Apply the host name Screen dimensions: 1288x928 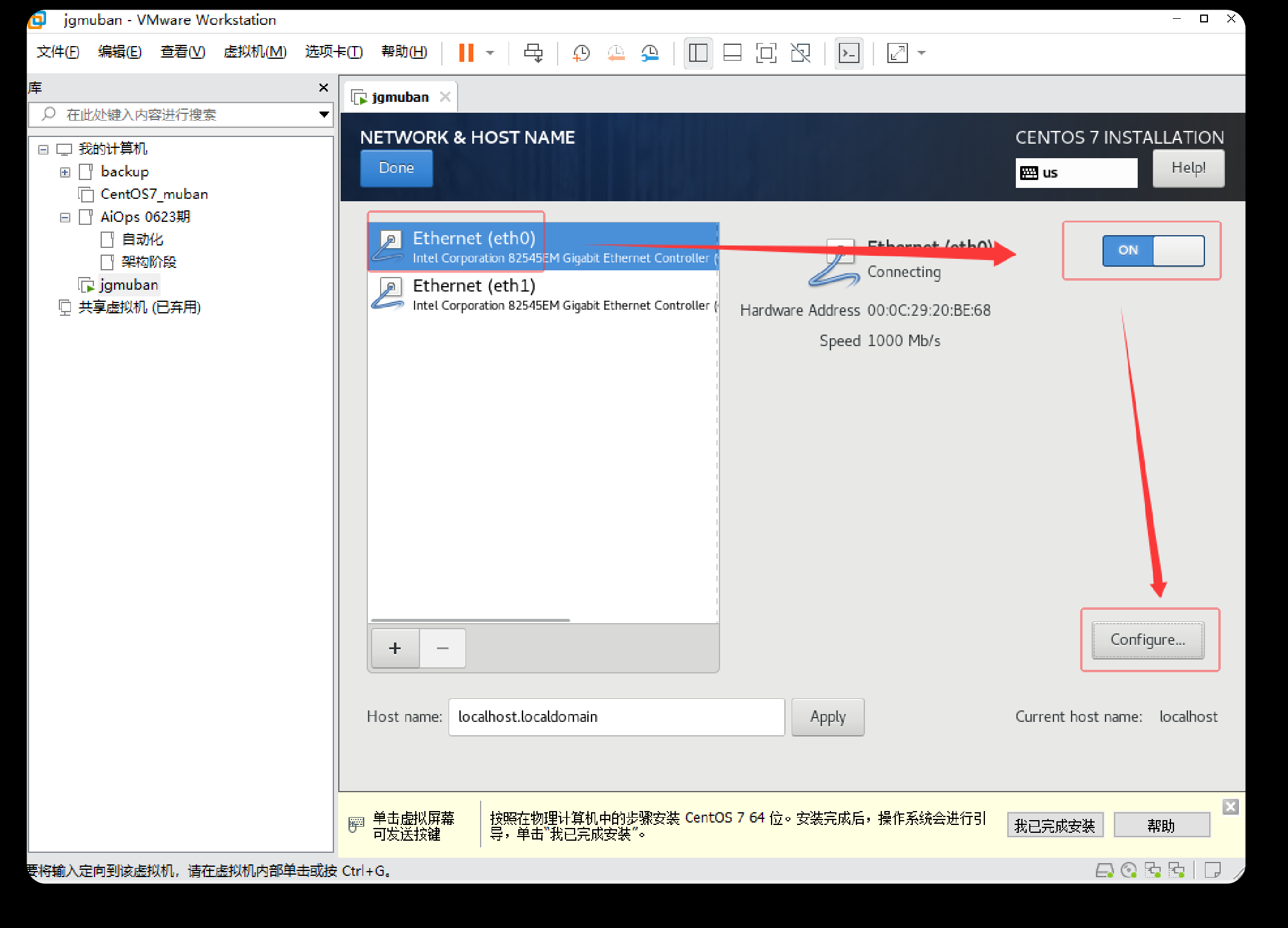tap(827, 717)
